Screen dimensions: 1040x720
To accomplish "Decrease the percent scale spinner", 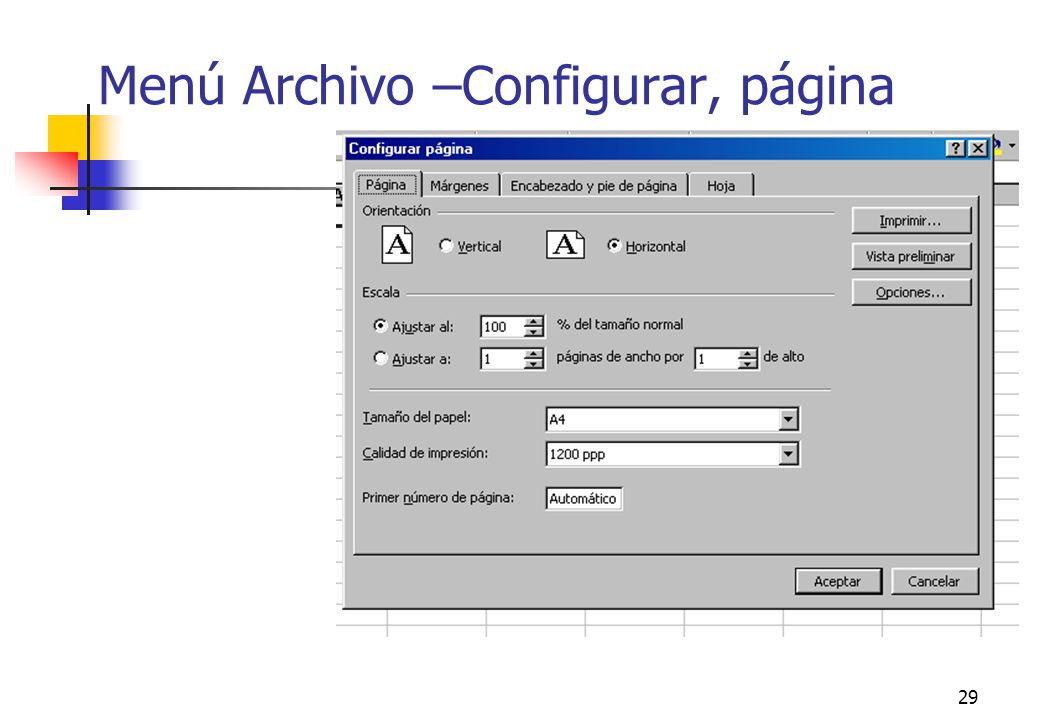I will [533, 331].
